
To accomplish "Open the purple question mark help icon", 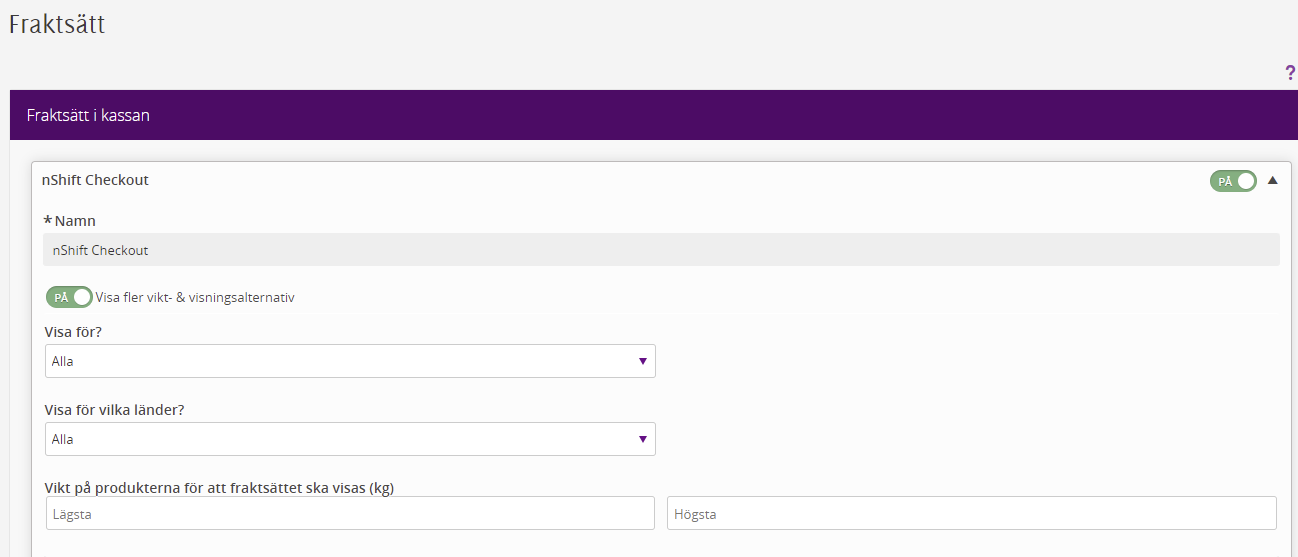I will [x=1290, y=72].
